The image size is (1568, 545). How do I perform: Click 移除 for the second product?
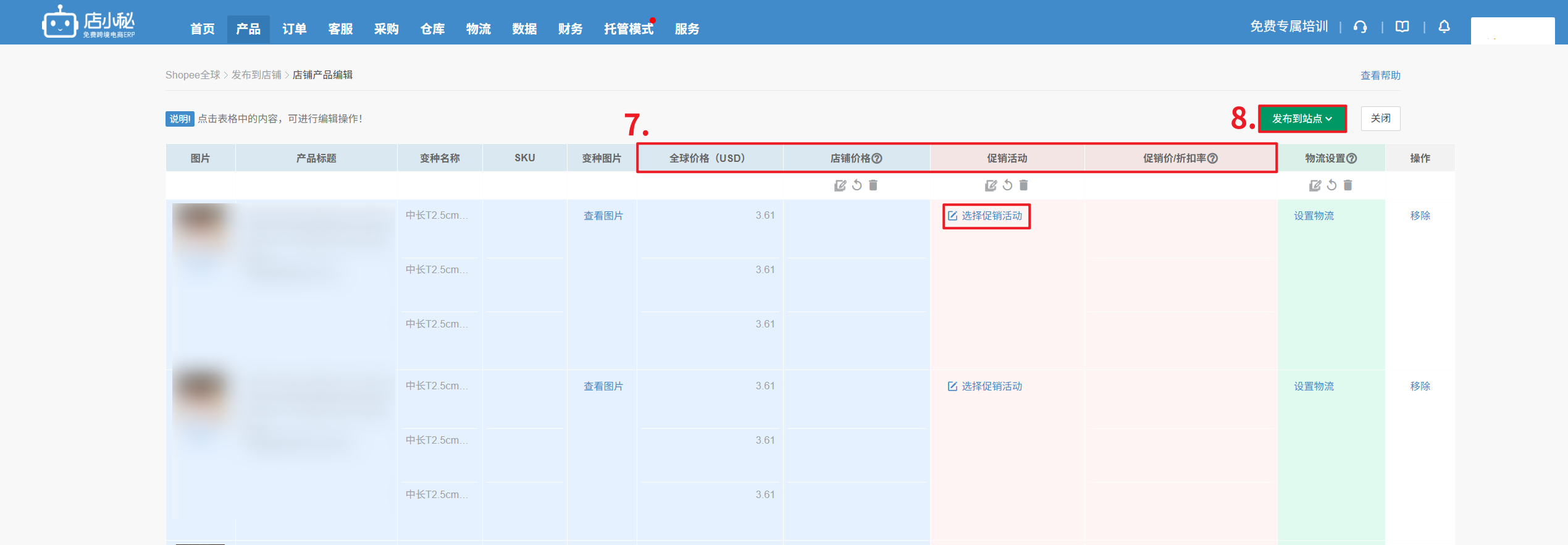tap(1420, 386)
